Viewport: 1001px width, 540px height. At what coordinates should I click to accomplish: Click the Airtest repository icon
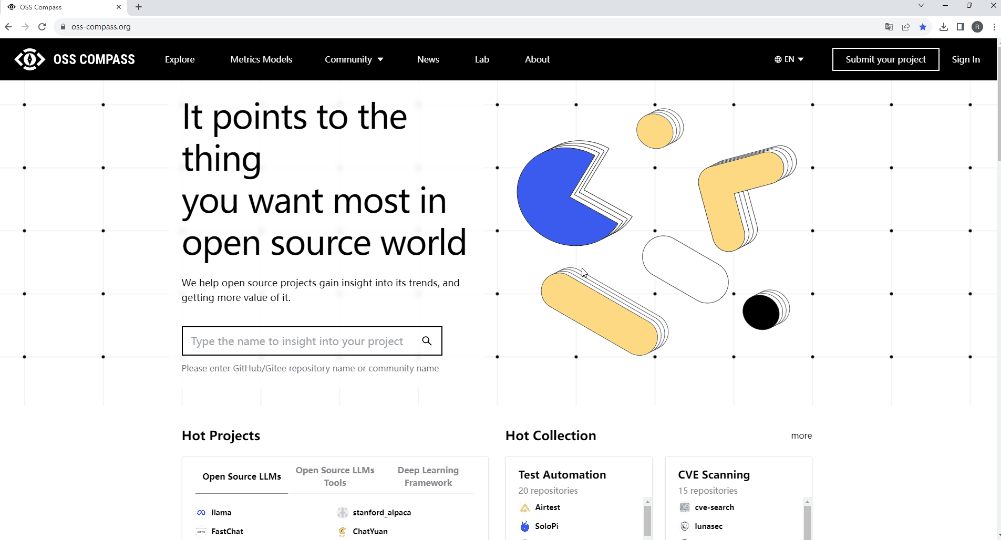pos(525,507)
